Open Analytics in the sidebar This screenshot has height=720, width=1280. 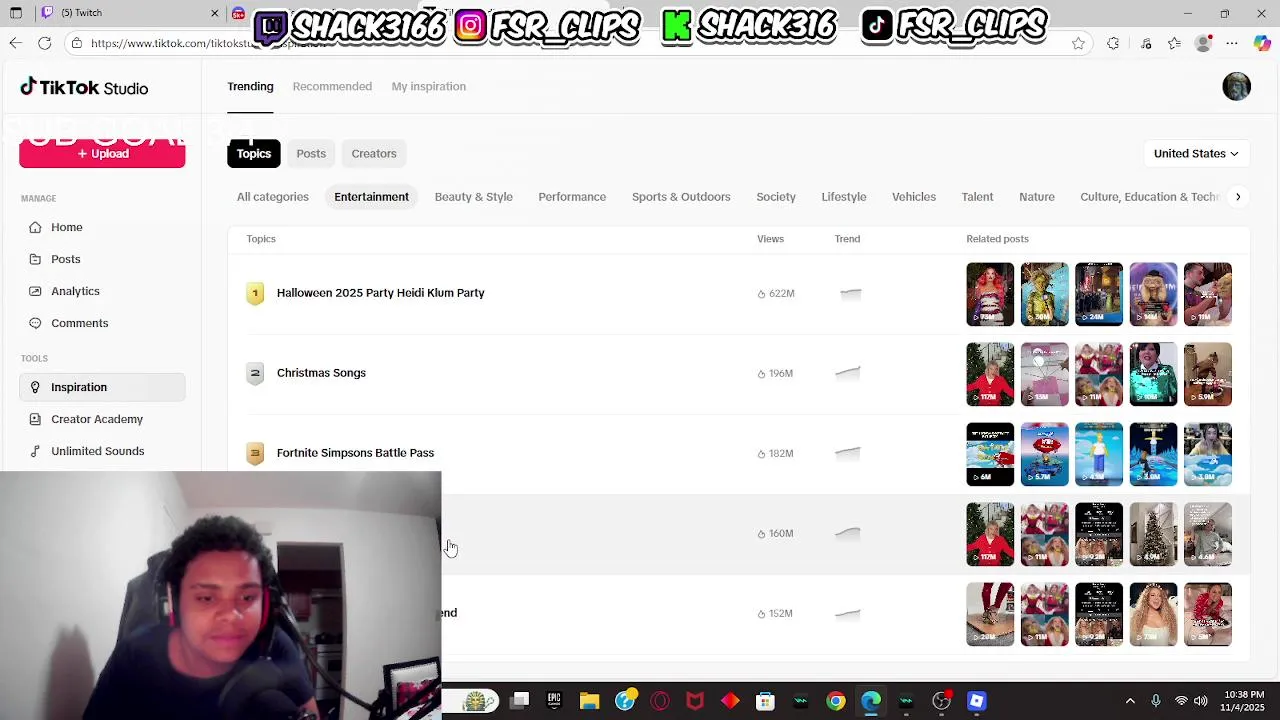click(102, 291)
